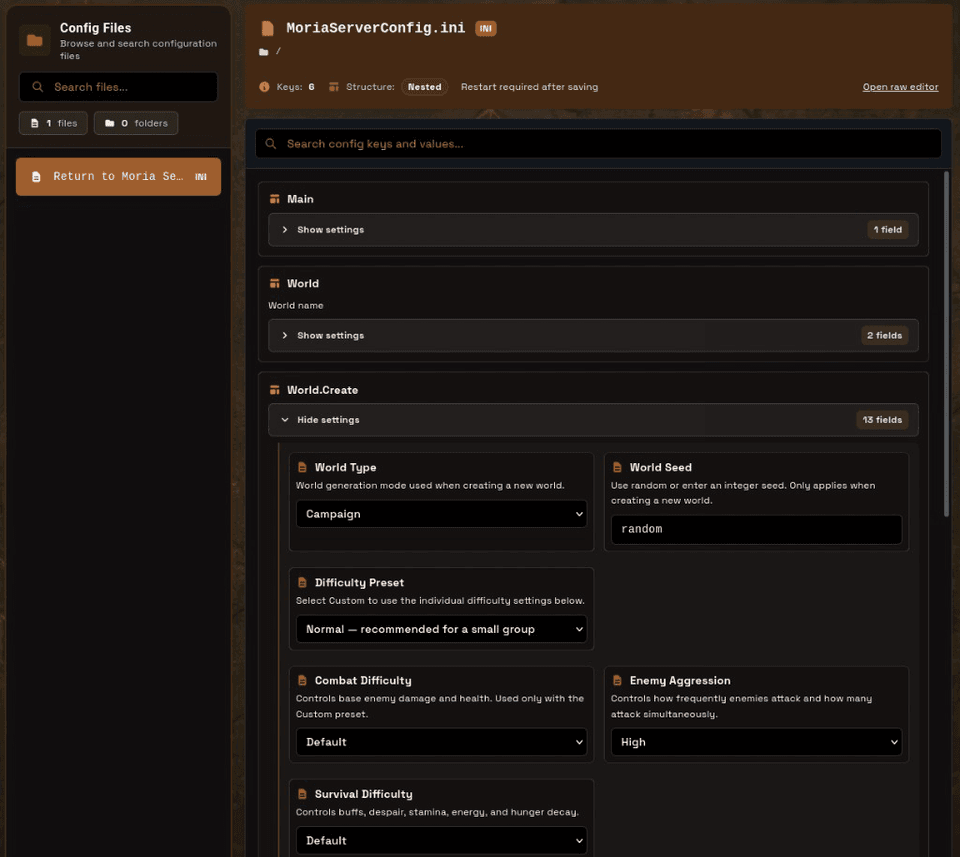
Task: Click the folder icon in the 0 folders chip
Action: pos(110,123)
